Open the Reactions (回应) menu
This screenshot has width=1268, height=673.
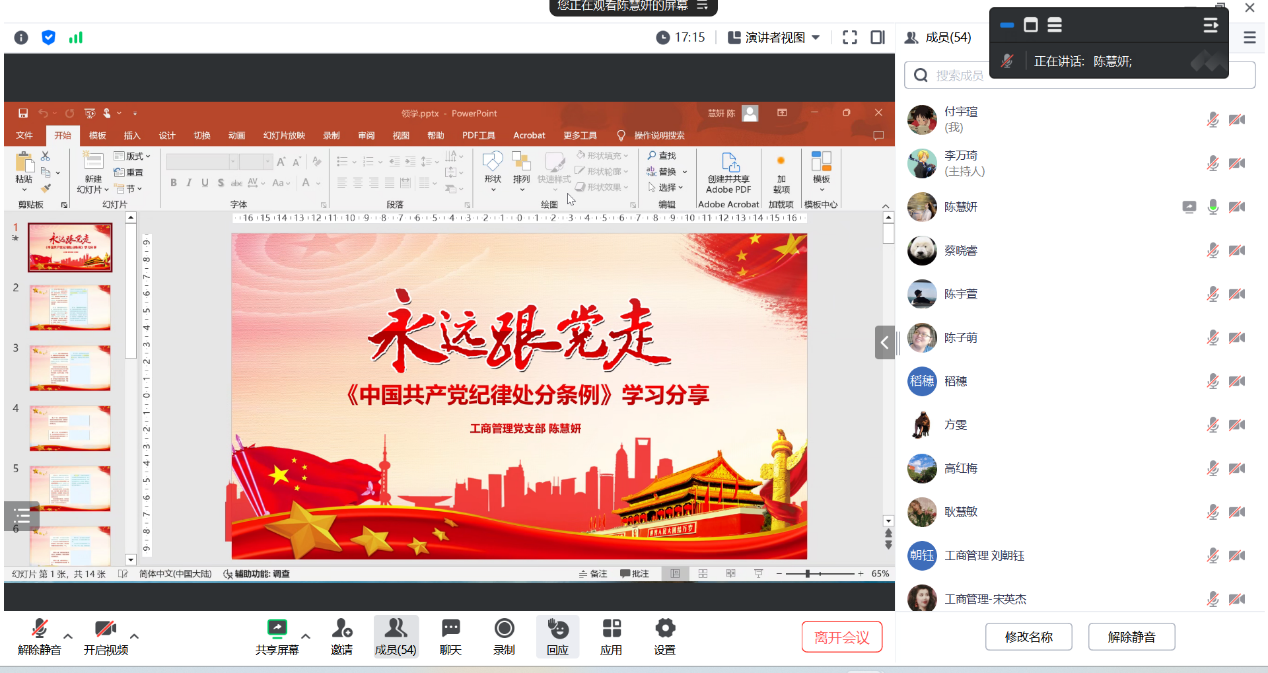coord(557,636)
